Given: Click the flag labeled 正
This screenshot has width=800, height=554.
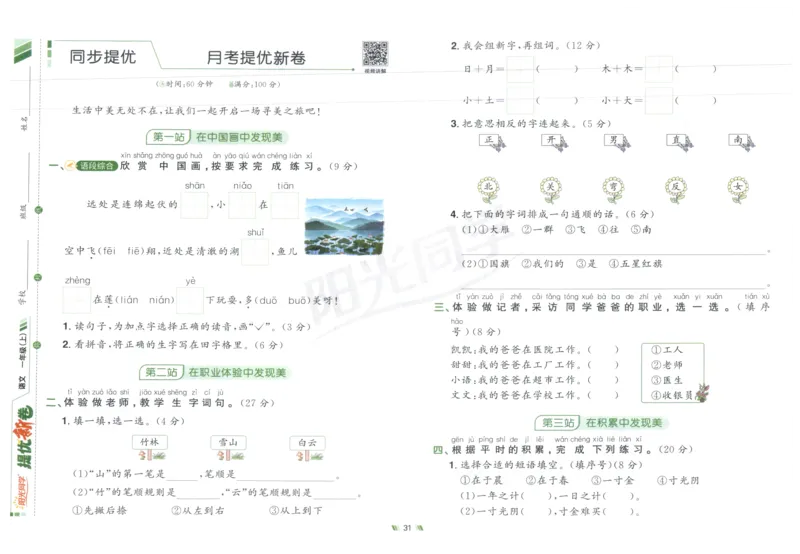Looking at the screenshot, I should [x=492, y=142].
